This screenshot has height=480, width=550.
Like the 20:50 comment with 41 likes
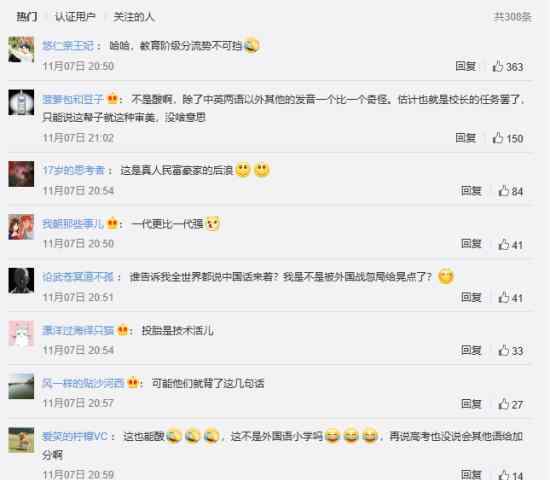pos(510,244)
